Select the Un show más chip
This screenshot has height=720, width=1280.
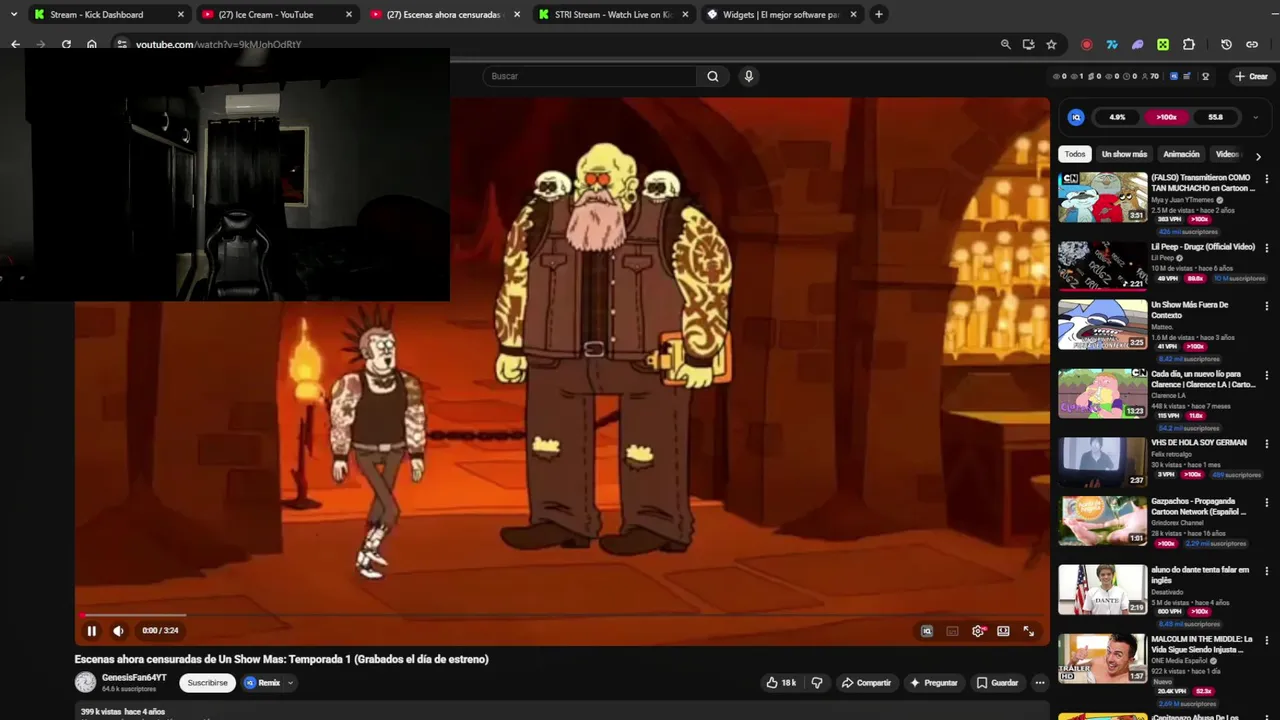coord(1124,154)
